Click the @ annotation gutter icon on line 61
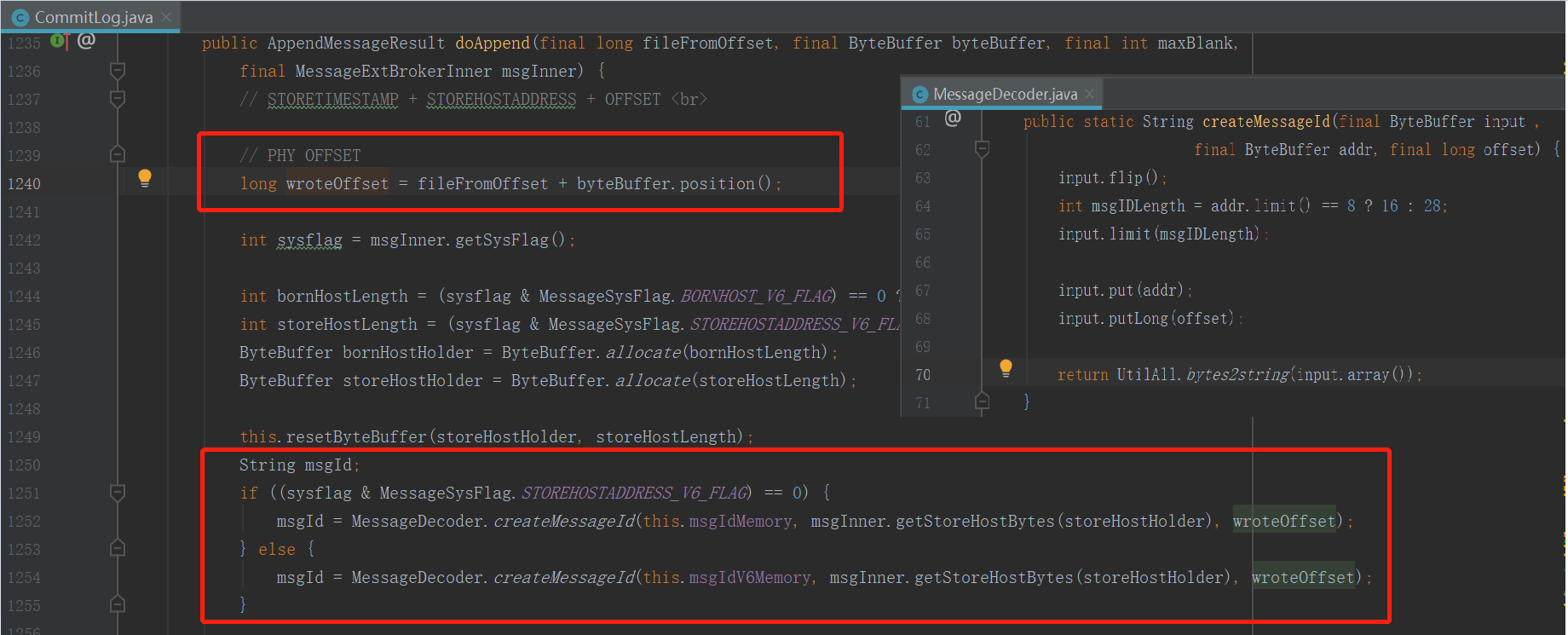The image size is (1568, 635). point(953,118)
